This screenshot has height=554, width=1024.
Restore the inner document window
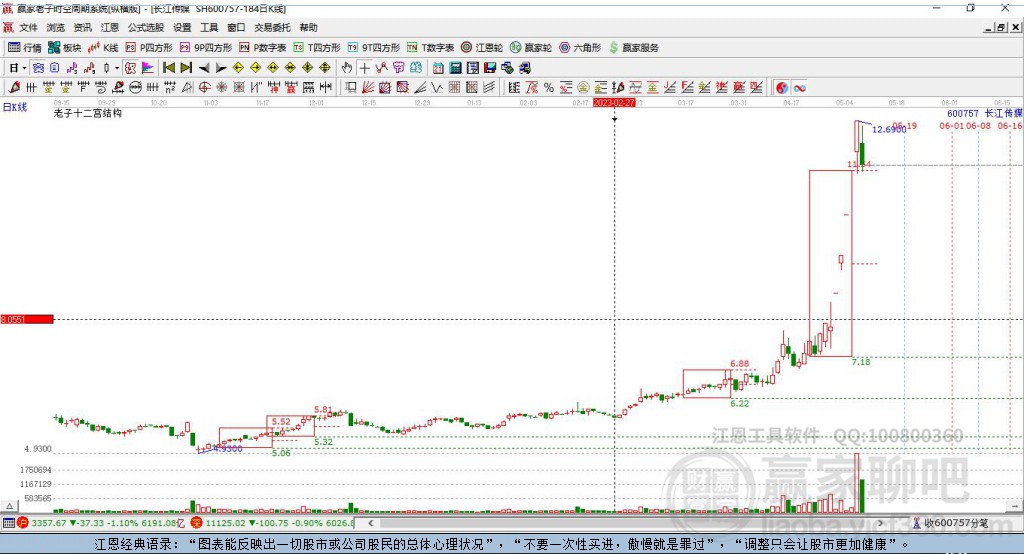click(x=1001, y=27)
